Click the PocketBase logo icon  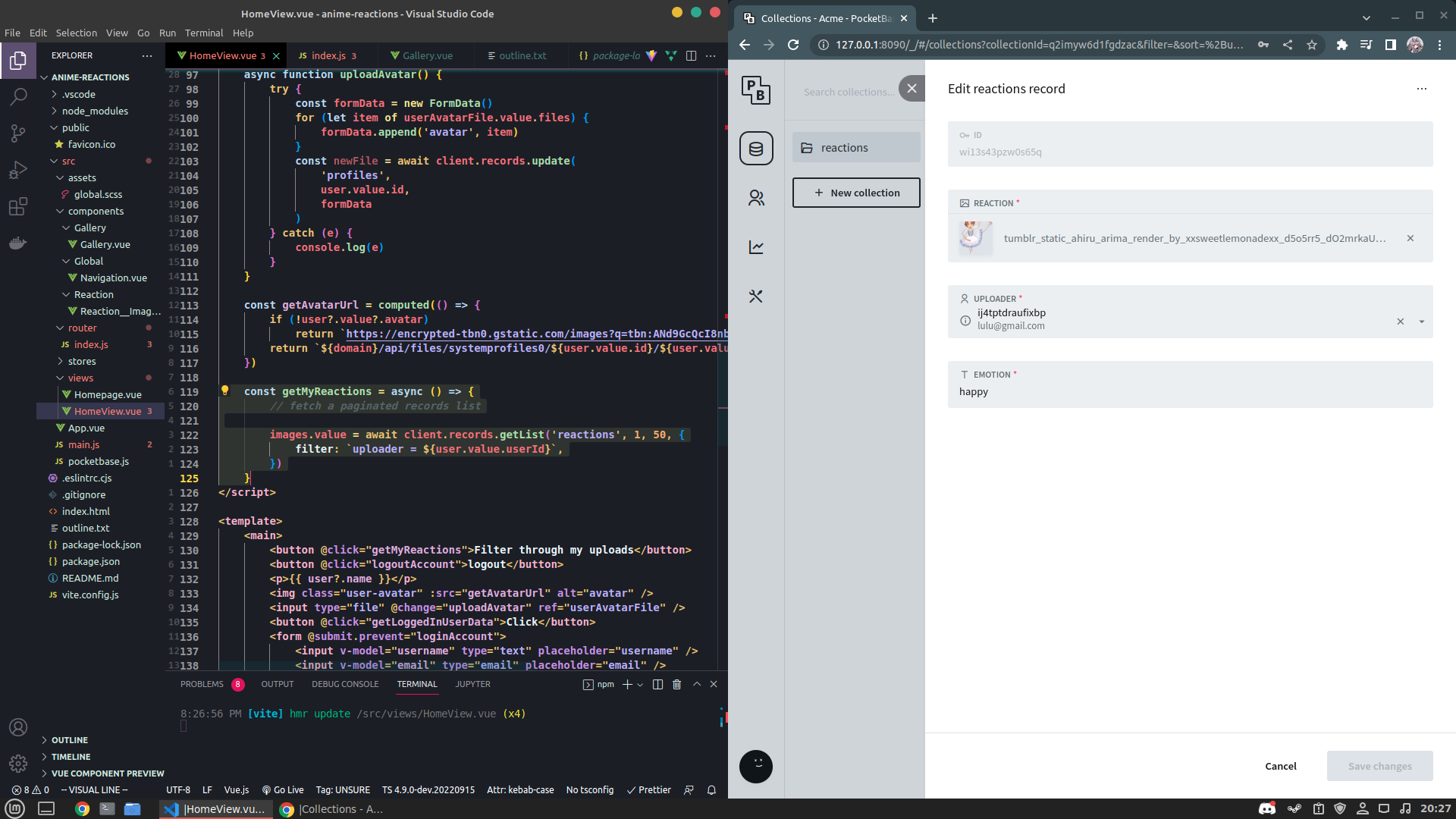coord(756,90)
